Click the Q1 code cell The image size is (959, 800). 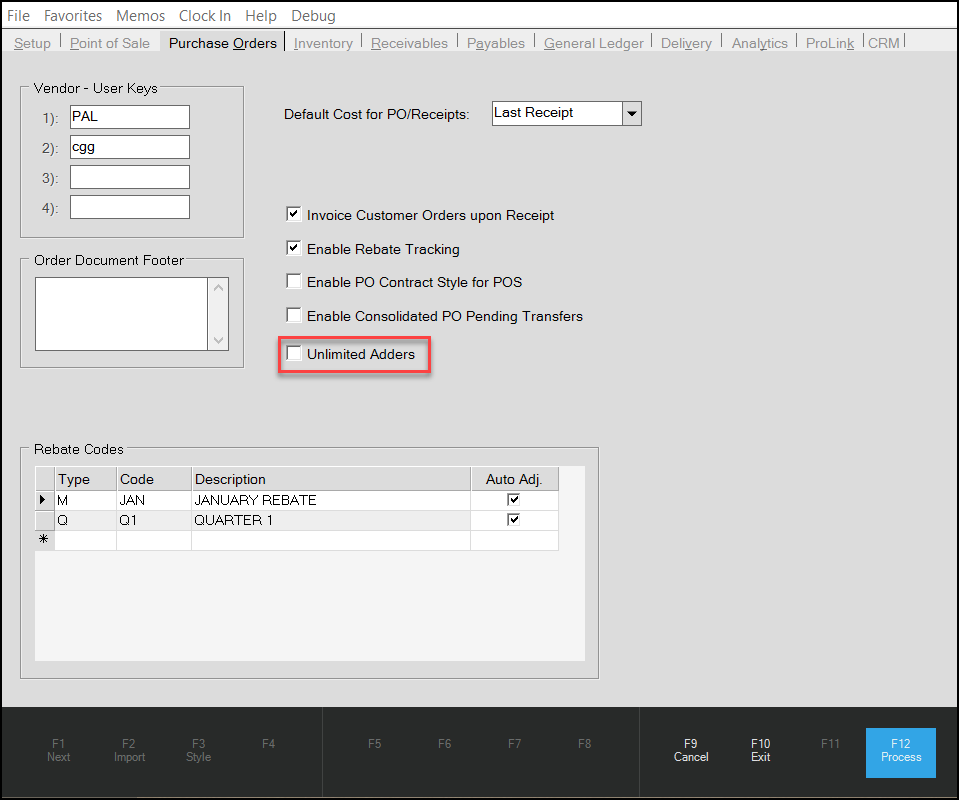click(x=154, y=520)
